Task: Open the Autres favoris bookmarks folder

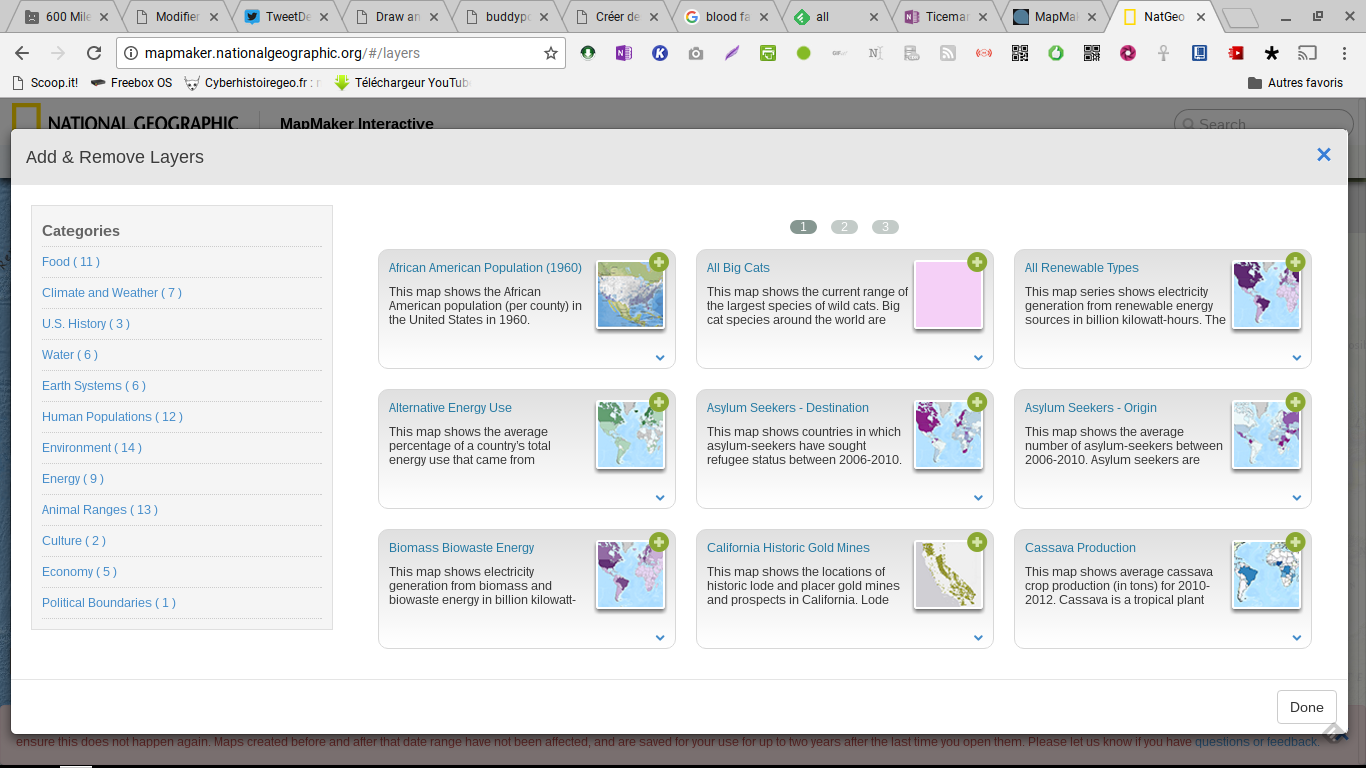Action: pyautogui.click(x=1295, y=83)
